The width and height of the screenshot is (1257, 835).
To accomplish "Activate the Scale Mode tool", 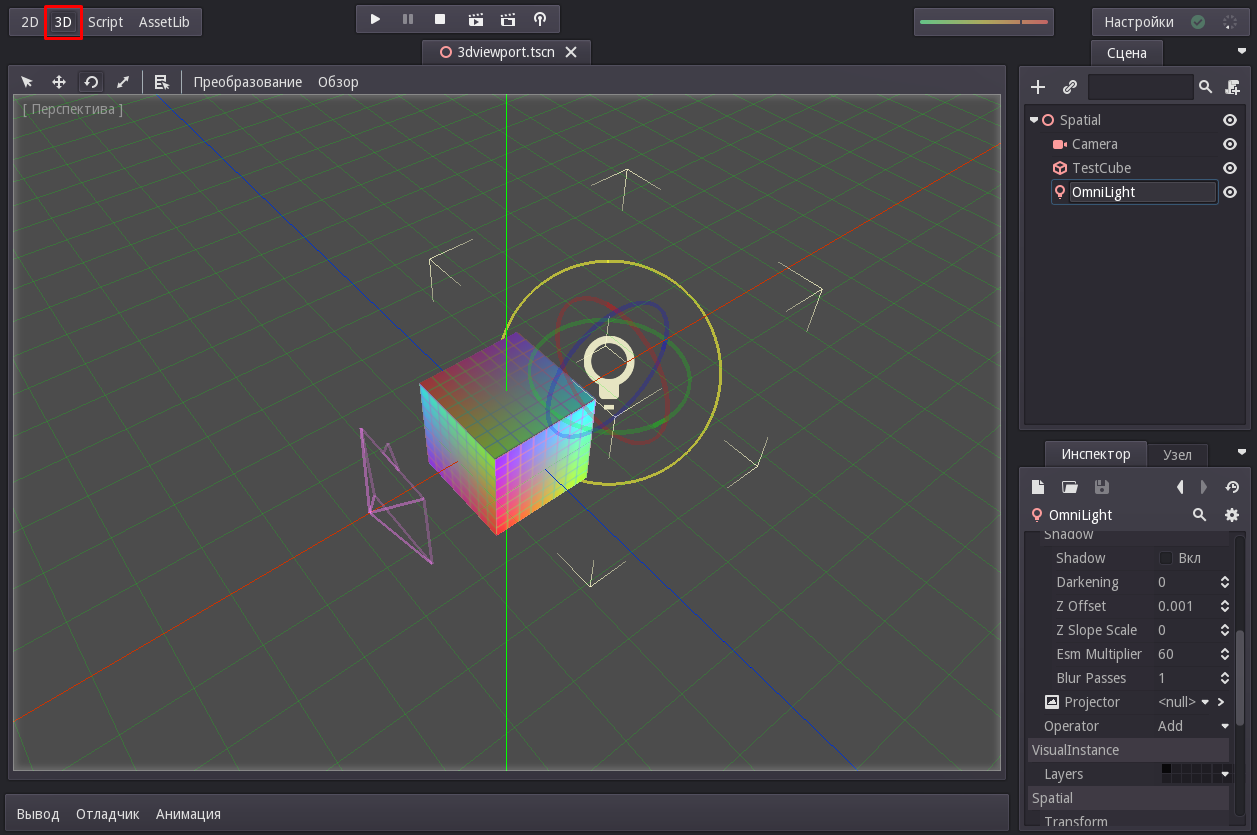I will click(123, 82).
